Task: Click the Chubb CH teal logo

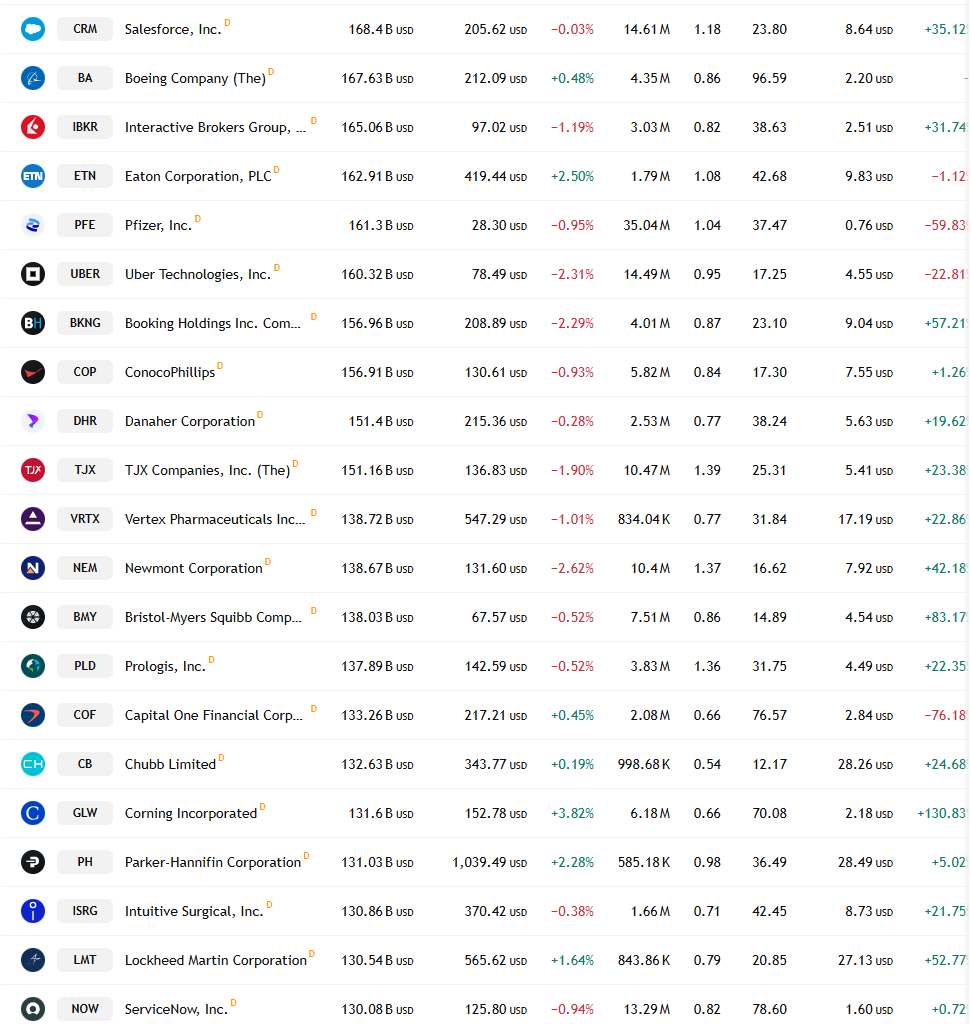Action: 33,763
